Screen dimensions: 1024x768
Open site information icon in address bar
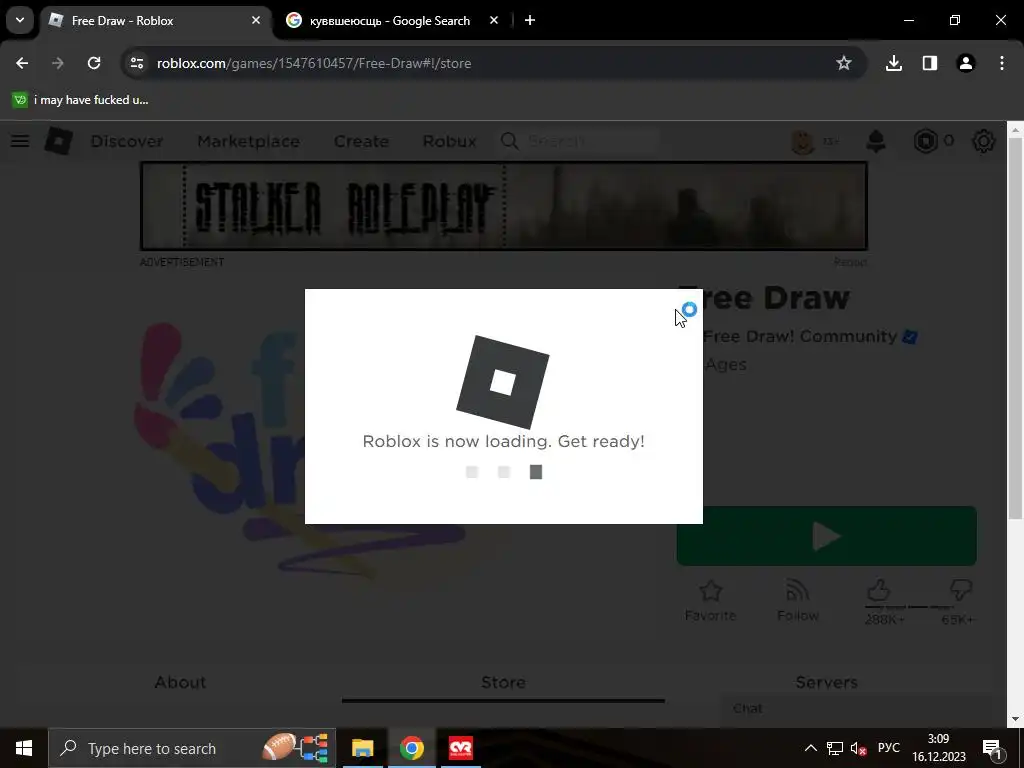tap(136, 63)
